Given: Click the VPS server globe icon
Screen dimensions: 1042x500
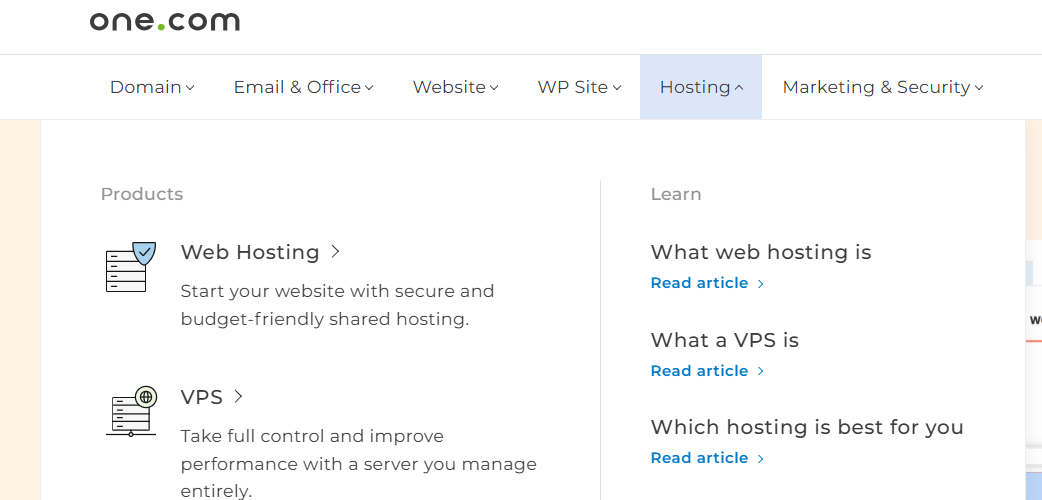Looking at the screenshot, I should point(131,412).
